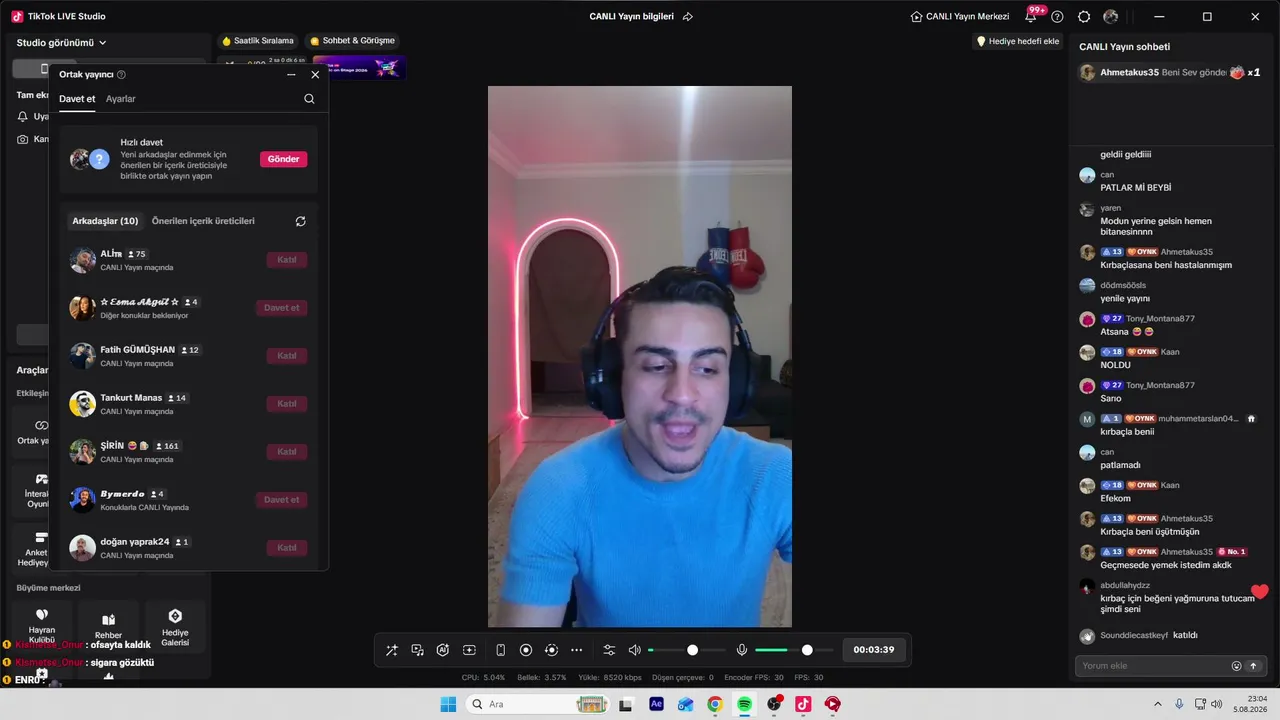This screenshot has height=720, width=1280.
Task: Open the emoji picker in comment box
Action: pos(1237,666)
